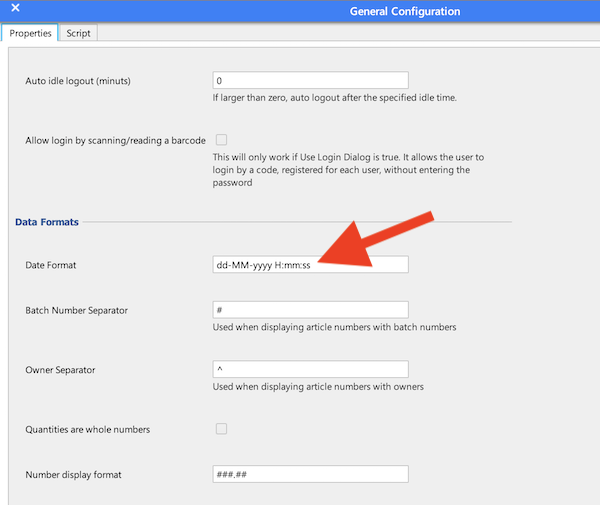Viewport: 600px width, 505px height.
Task: Click the Quantities are whole numbers label
Action: coord(88,429)
